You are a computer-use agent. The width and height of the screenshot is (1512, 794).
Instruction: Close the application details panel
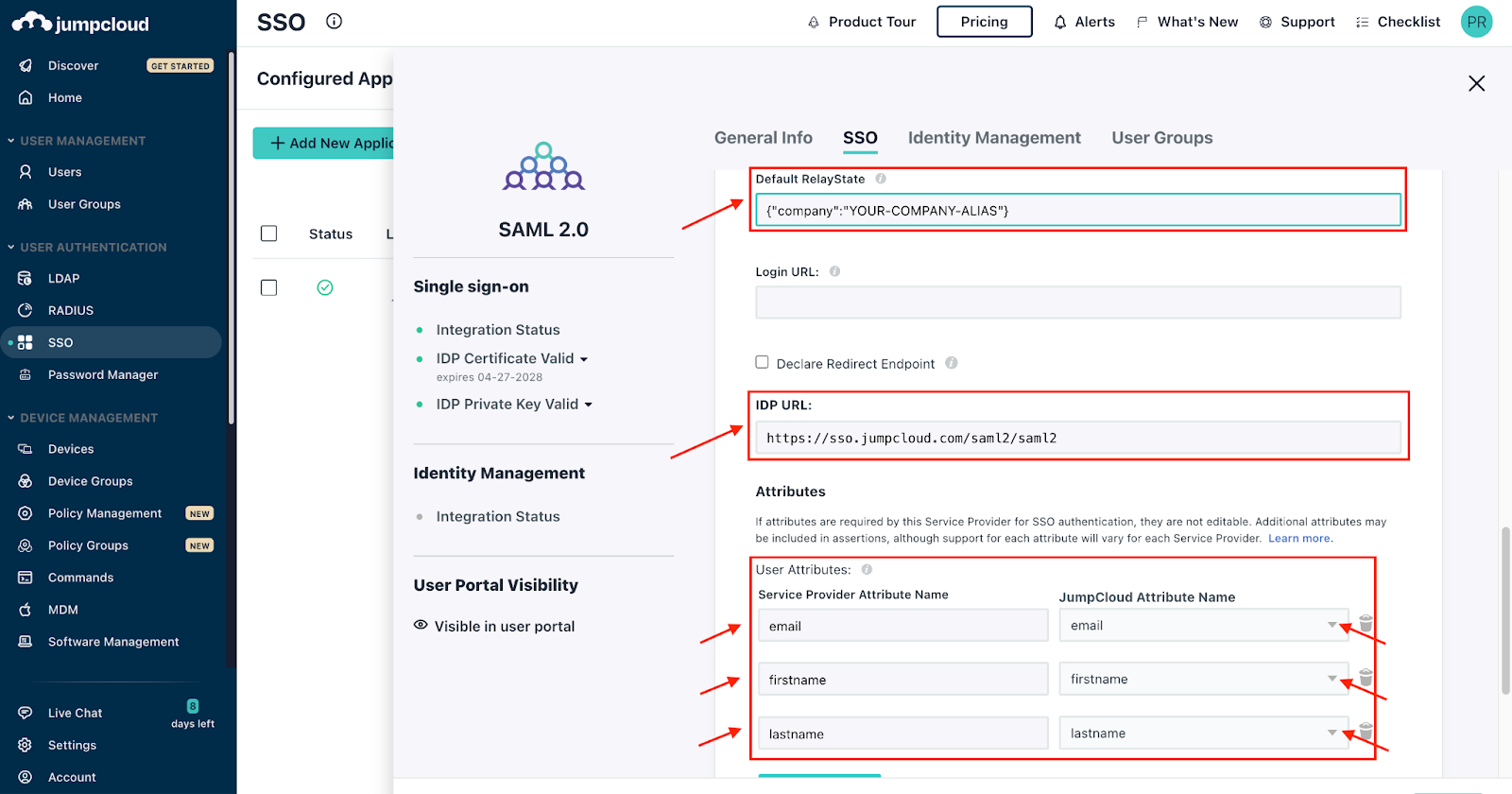1476,83
